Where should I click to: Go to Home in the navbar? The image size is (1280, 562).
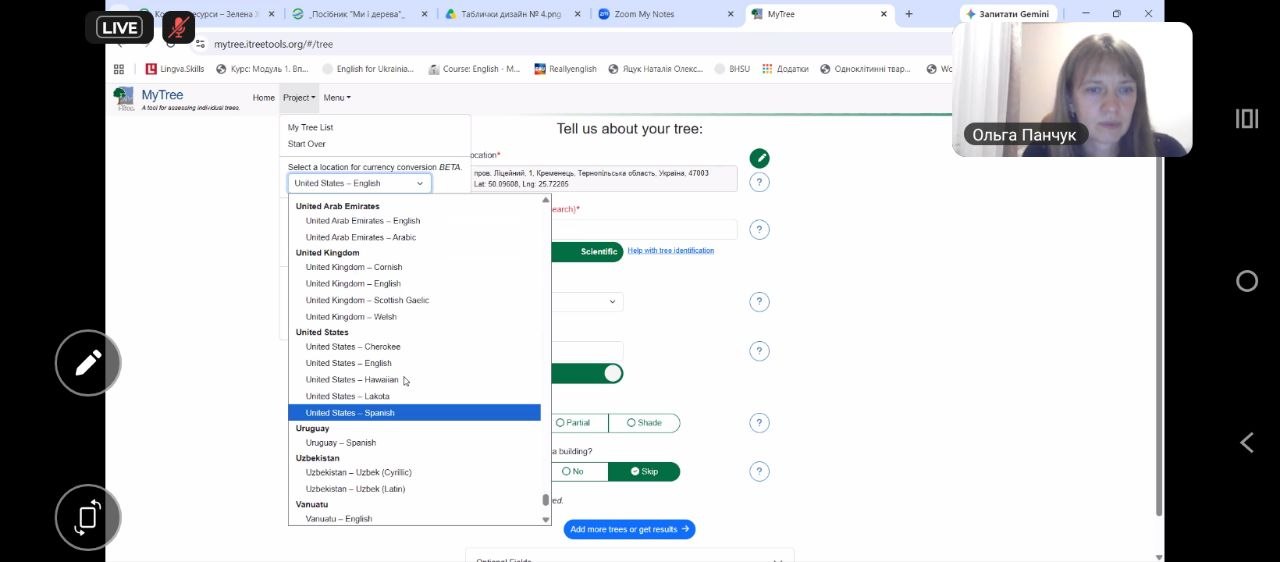pyautogui.click(x=263, y=98)
